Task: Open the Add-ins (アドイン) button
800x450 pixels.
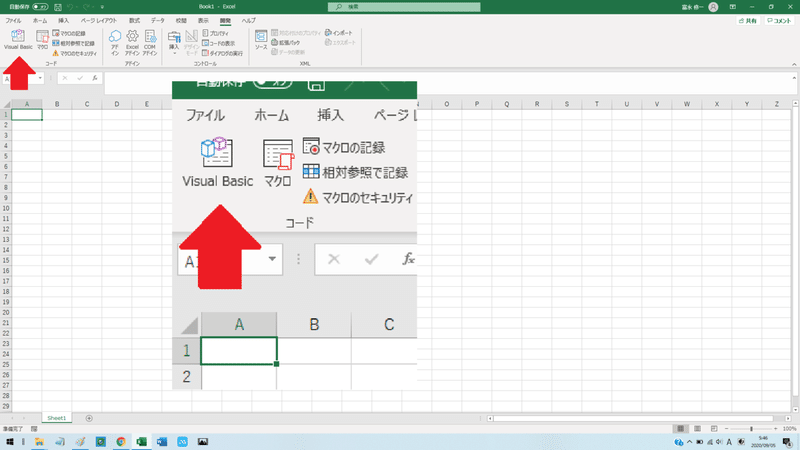Action: (x=115, y=43)
